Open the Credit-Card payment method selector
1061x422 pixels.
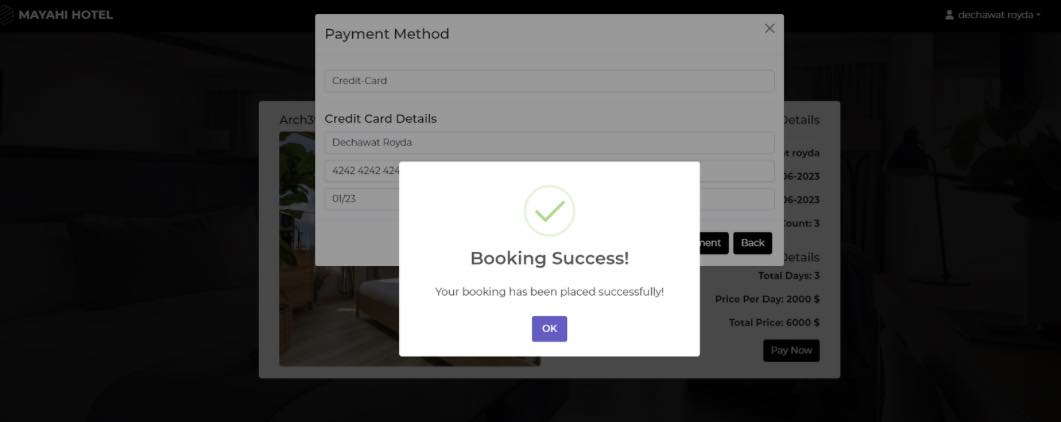point(549,81)
